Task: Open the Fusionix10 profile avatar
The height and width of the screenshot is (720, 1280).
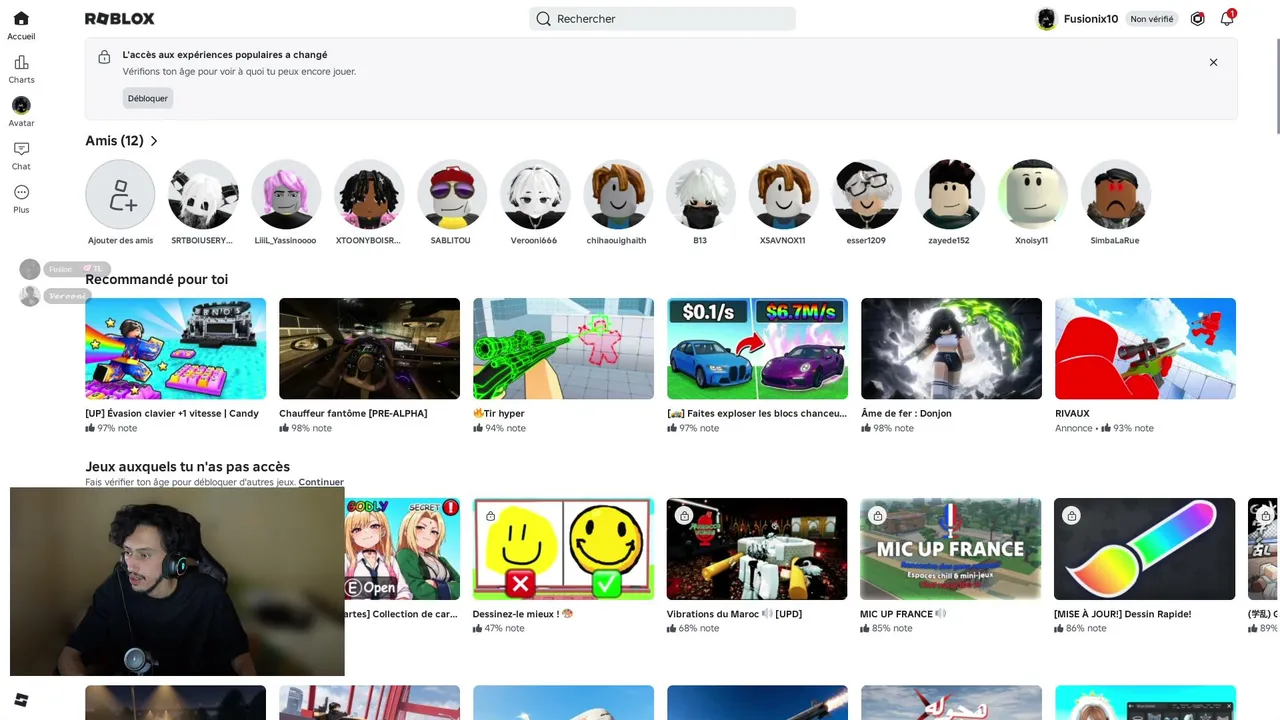Action: [x=1046, y=19]
